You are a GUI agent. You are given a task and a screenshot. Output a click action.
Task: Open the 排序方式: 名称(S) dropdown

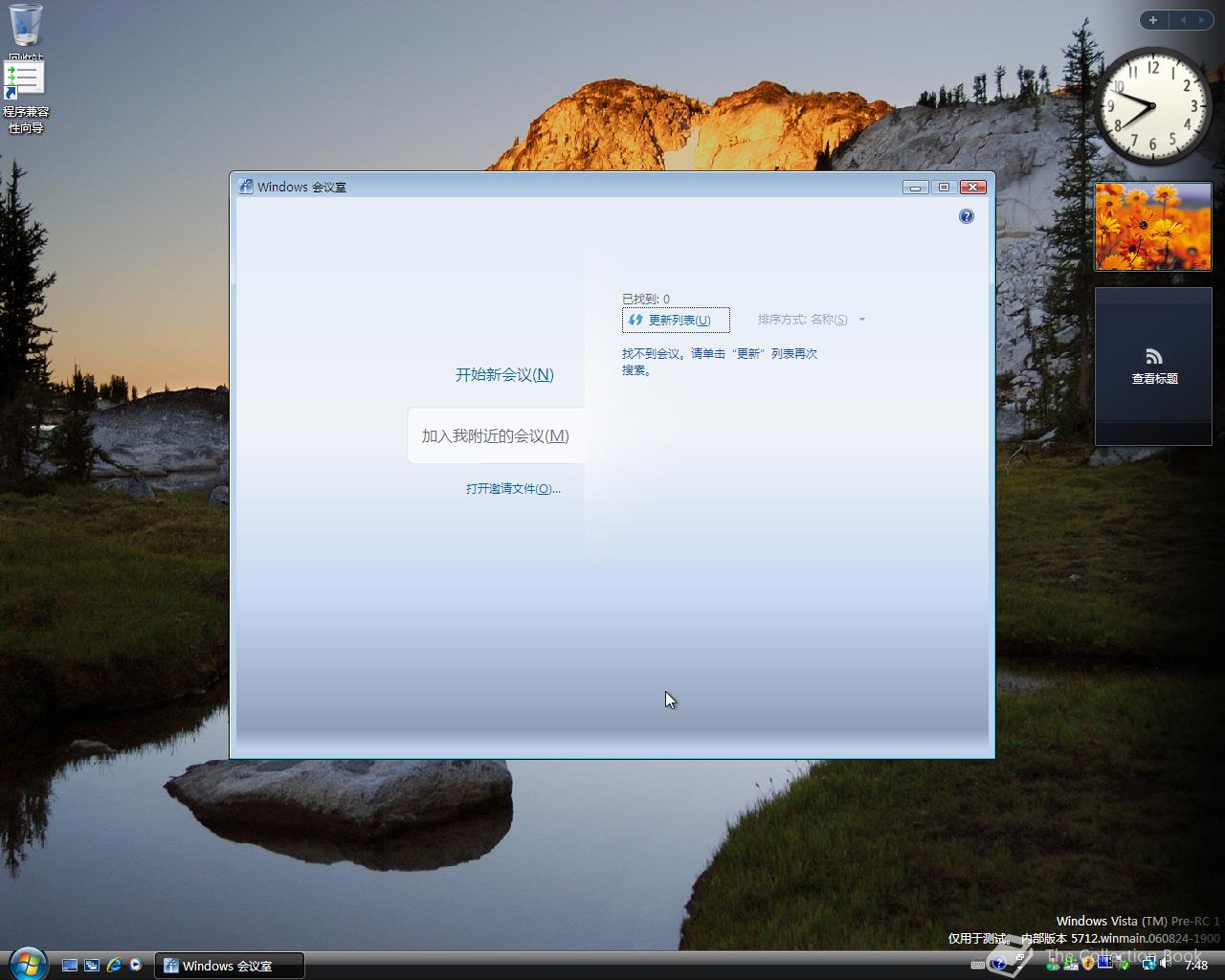pyautogui.click(x=812, y=320)
